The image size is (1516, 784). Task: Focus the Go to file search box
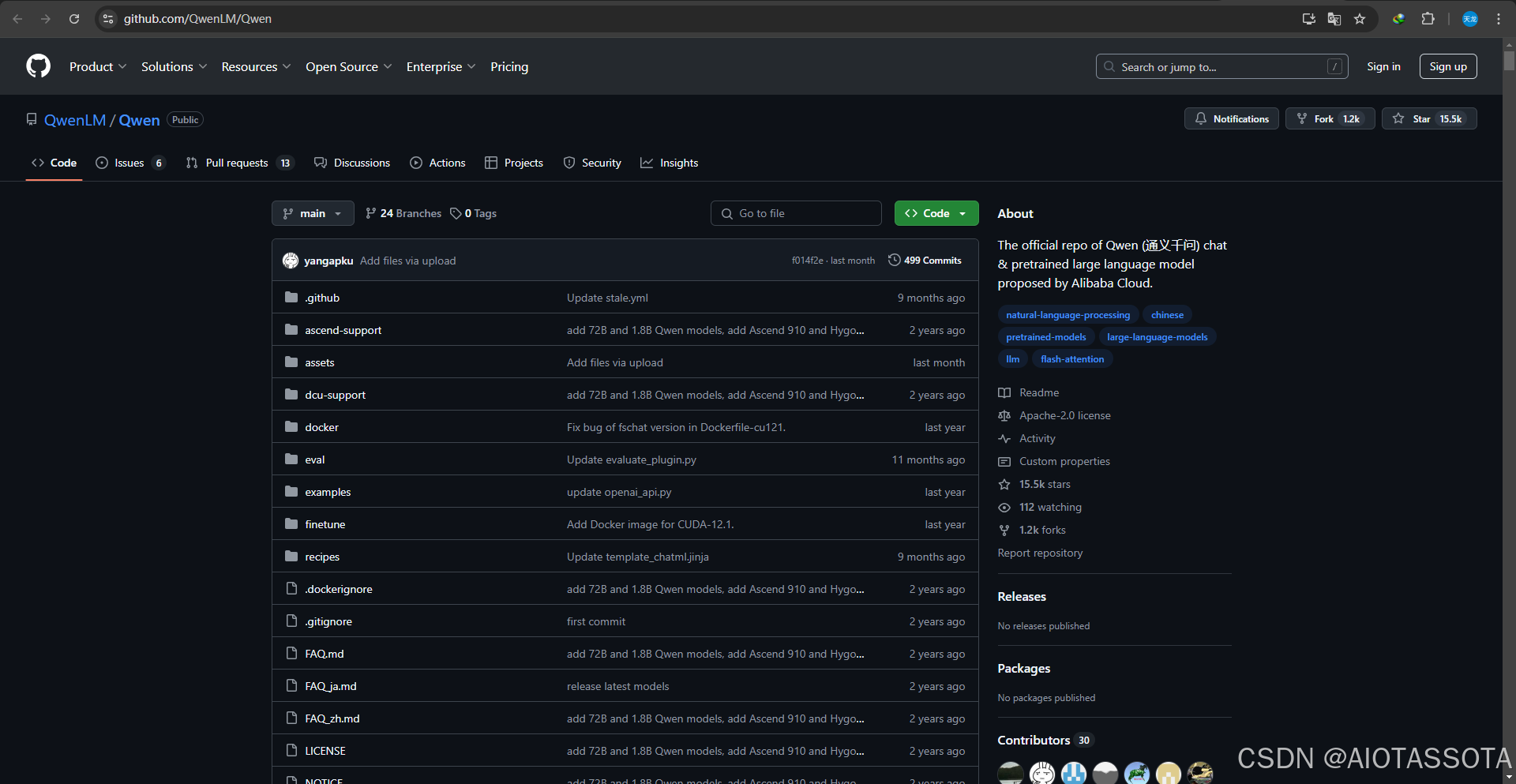pos(796,213)
